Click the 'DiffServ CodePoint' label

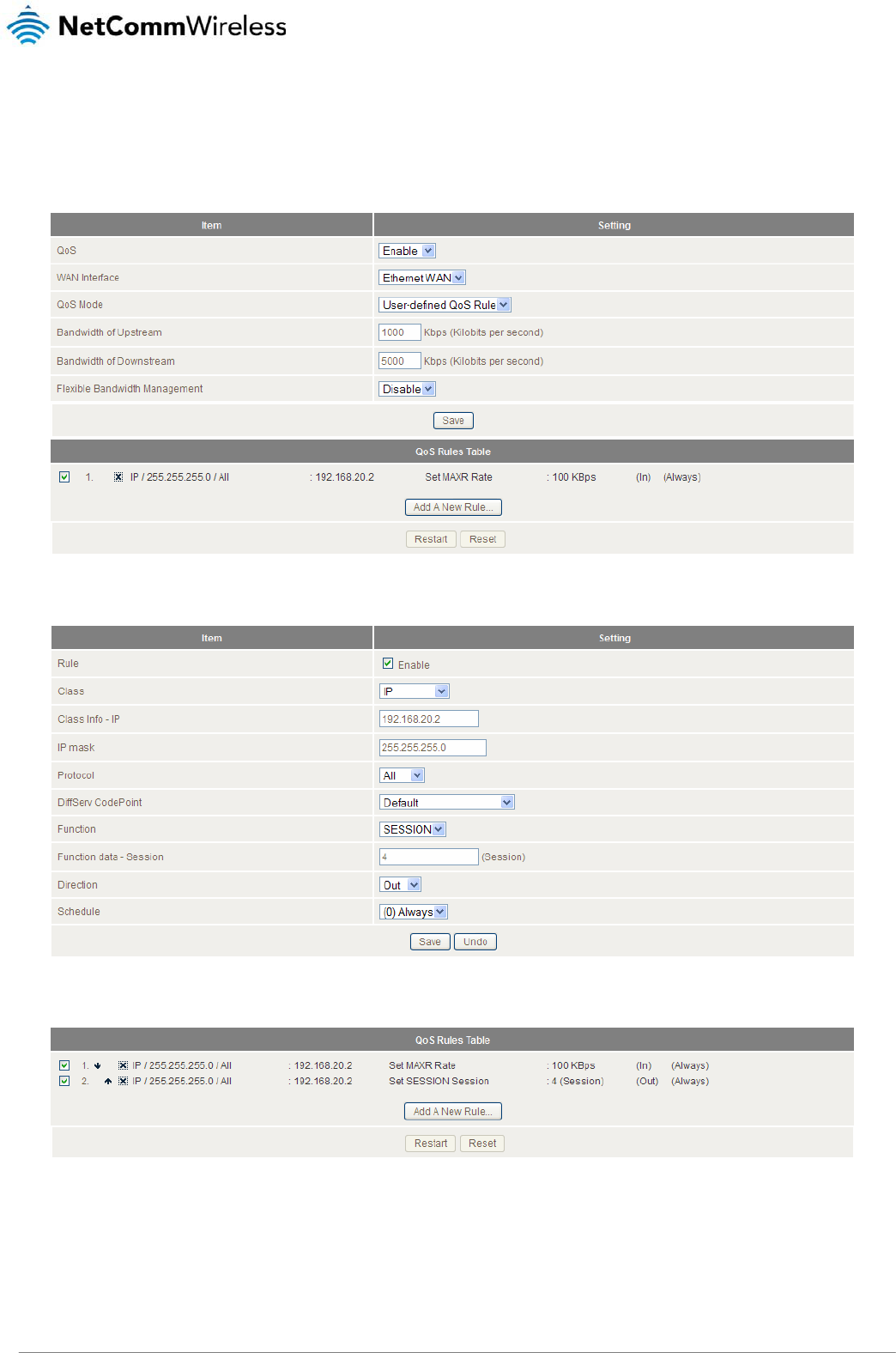pyautogui.click(x=100, y=803)
